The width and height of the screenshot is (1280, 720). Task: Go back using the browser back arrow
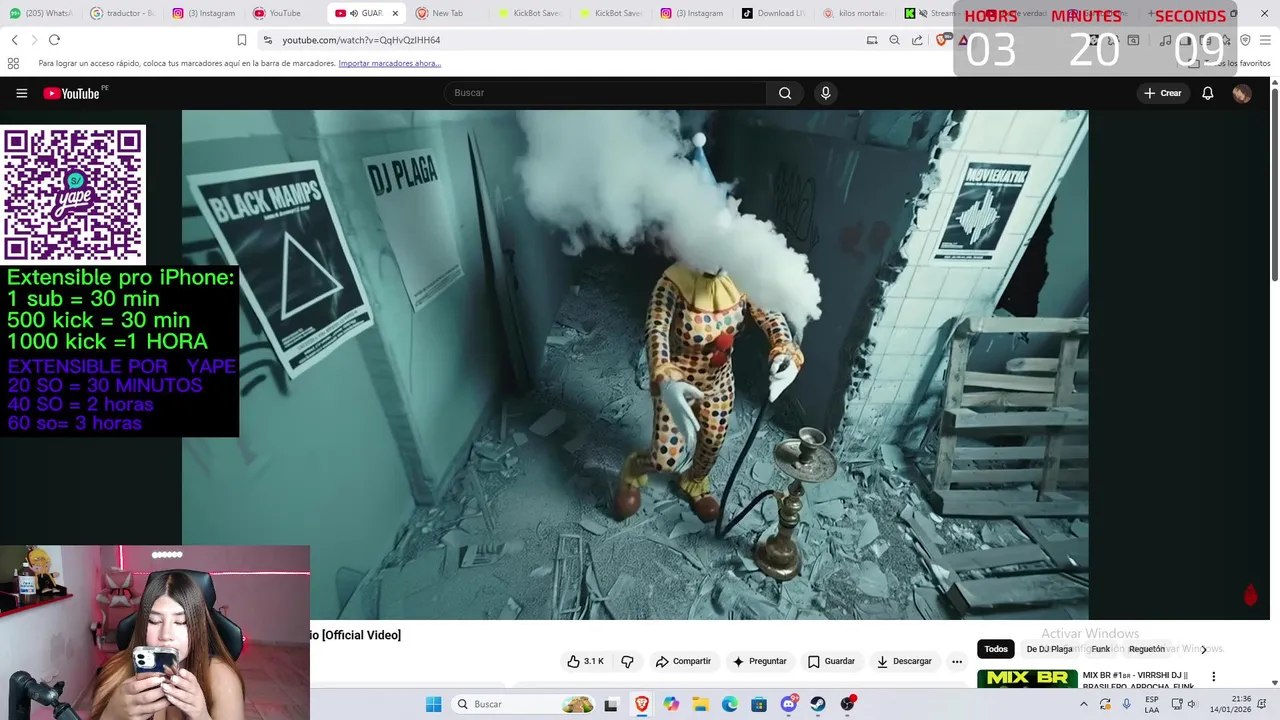point(14,40)
